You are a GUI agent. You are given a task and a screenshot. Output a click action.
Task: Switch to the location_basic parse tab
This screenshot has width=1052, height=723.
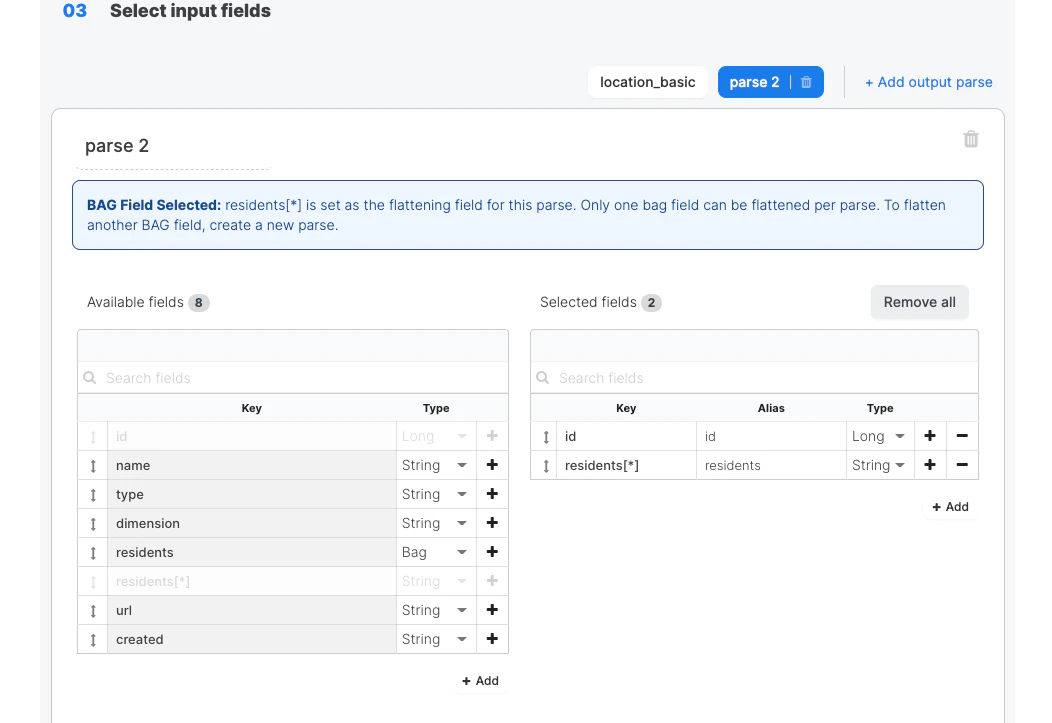pyautogui.click(x=647, y=82)
